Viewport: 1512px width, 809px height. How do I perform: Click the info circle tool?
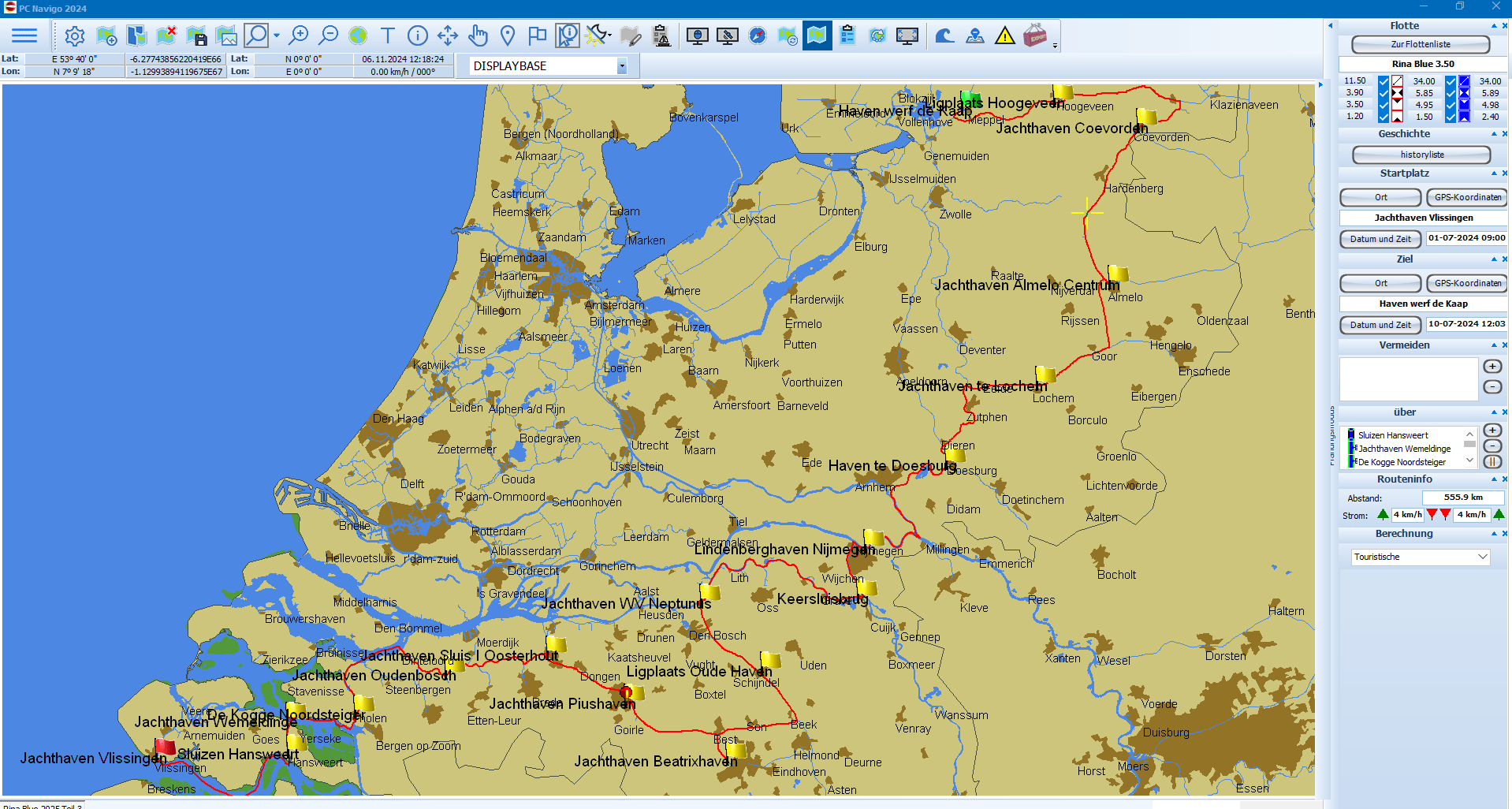[x=418, y=35]
